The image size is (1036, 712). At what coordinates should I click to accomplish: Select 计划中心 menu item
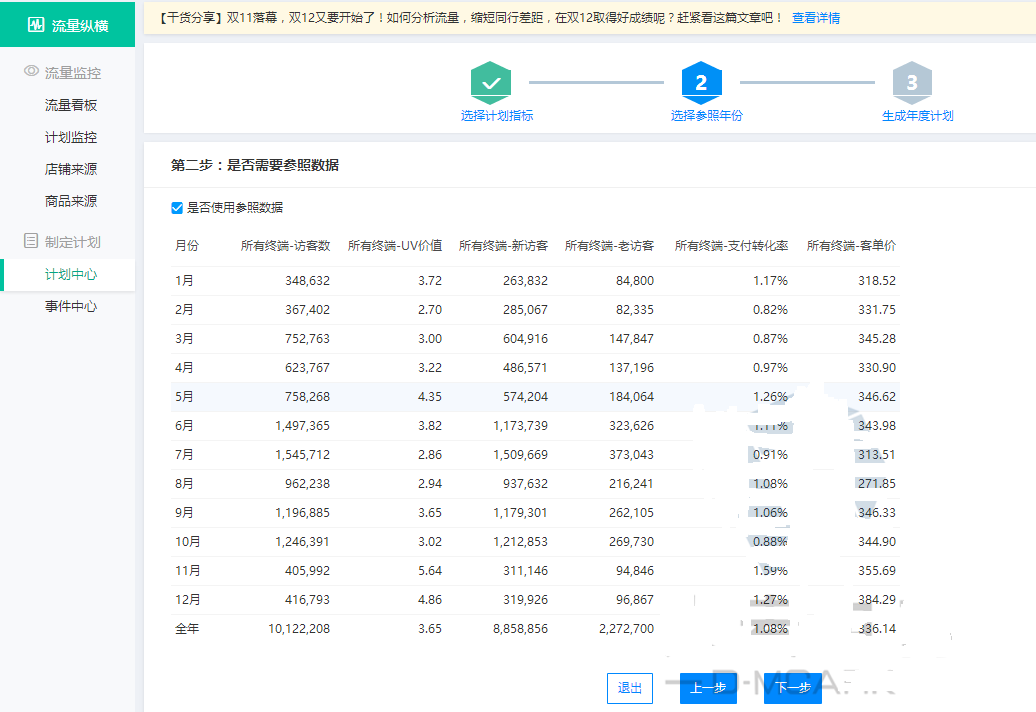pos(71,274)
